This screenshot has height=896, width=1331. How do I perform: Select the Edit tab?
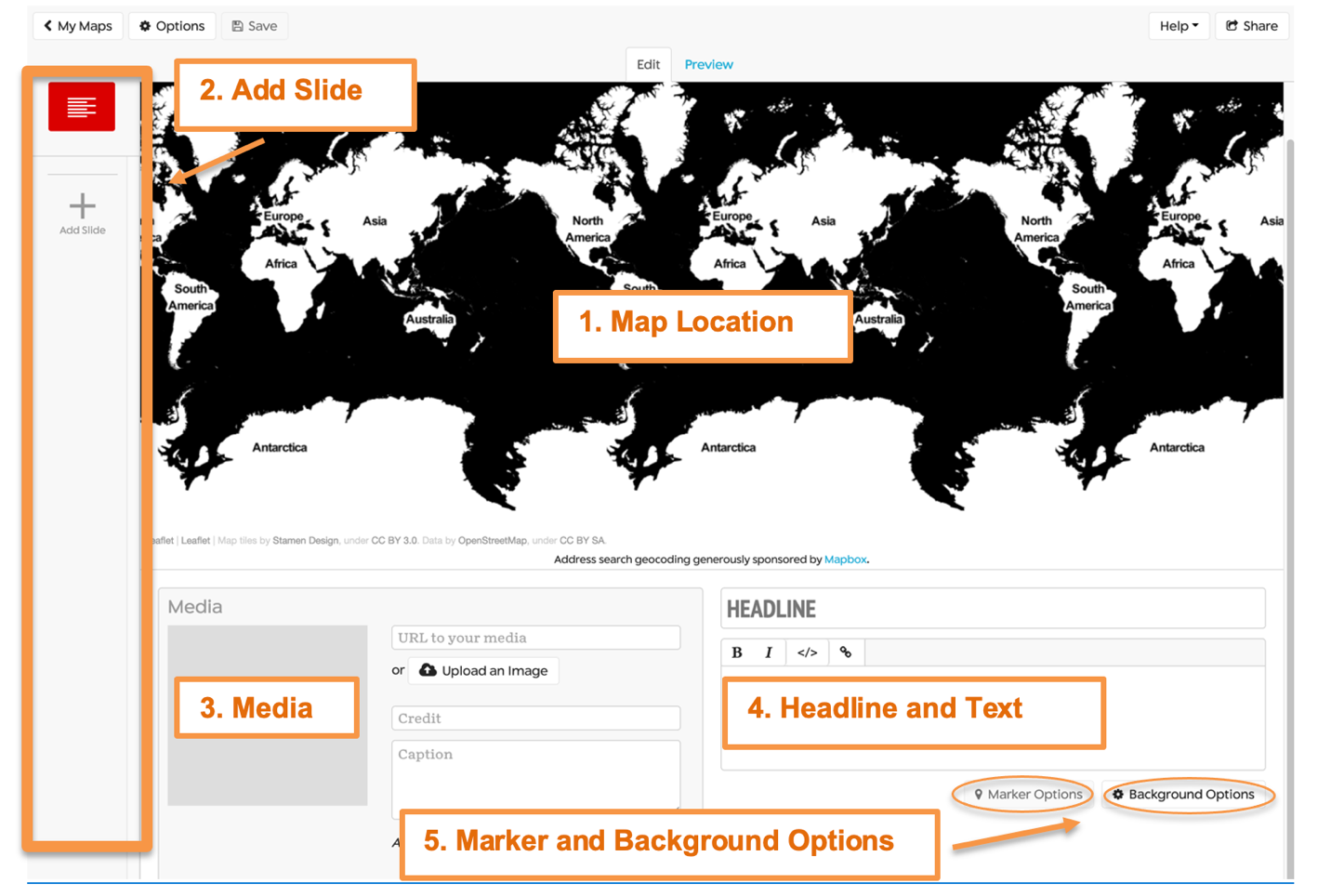coord(648,64)
